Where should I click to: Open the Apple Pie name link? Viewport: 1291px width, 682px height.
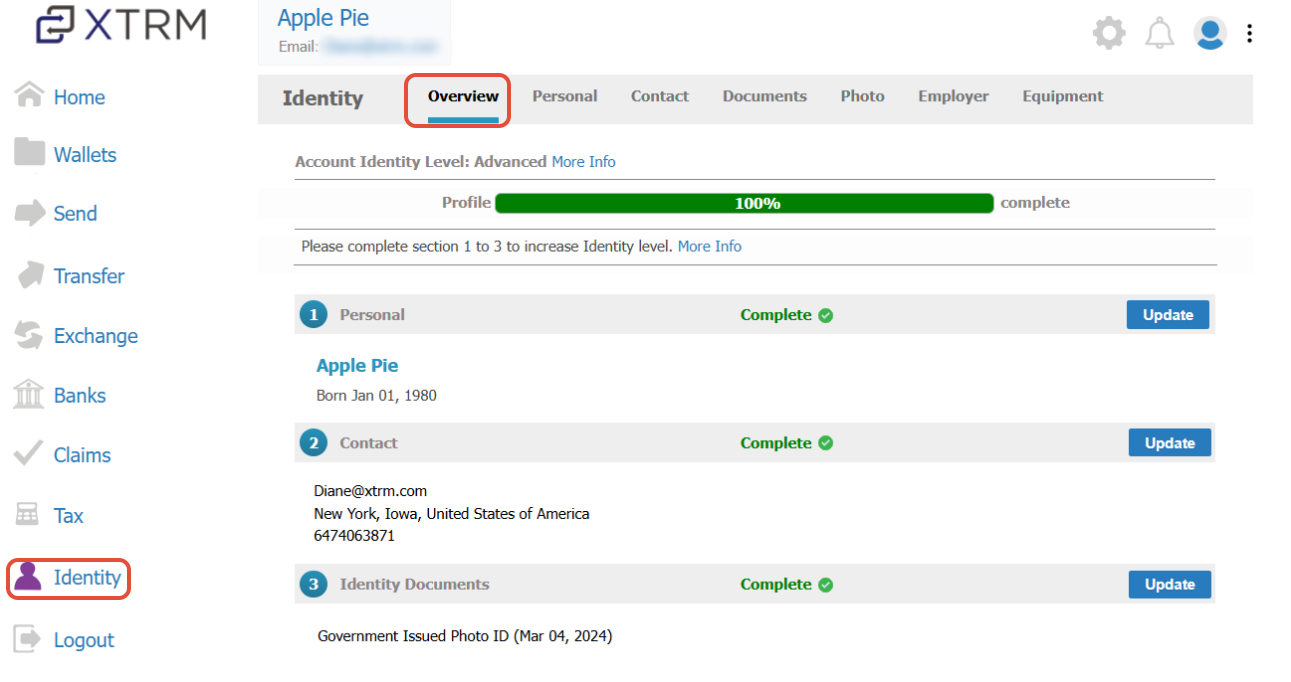pyautogui.click(x=357, y=365)
